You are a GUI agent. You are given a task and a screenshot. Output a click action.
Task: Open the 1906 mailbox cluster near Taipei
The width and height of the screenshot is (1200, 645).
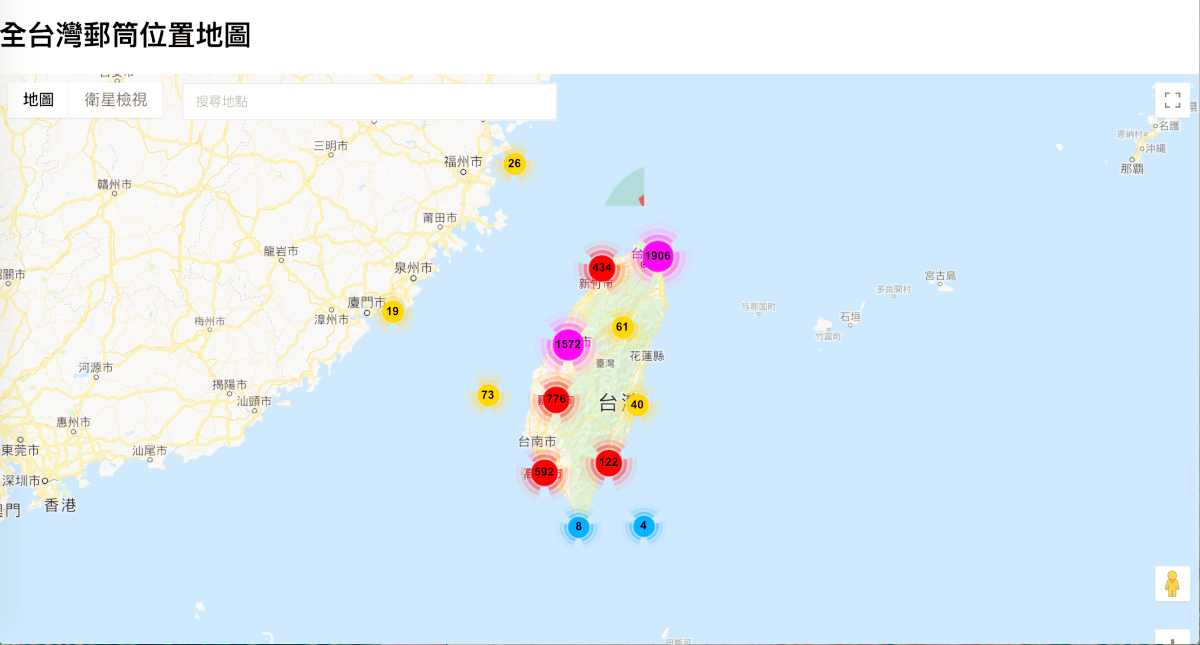pyautogui.click(x=657, y=257)
